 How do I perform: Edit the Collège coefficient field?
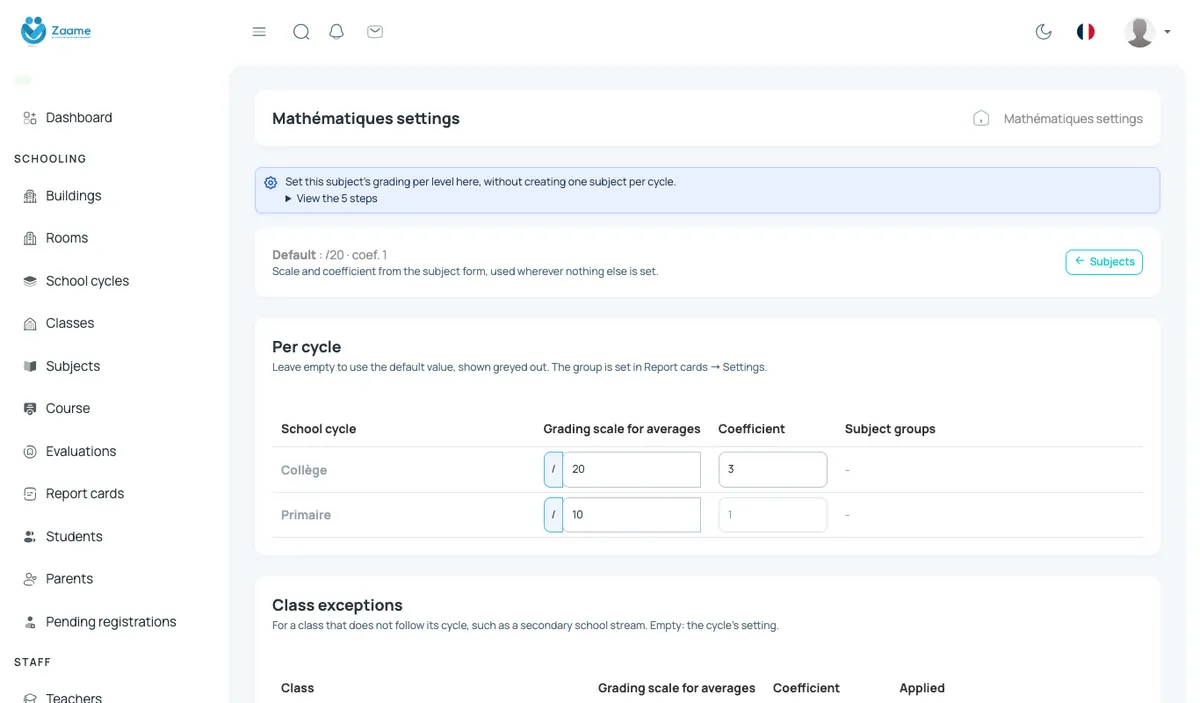tap(773, 470)
